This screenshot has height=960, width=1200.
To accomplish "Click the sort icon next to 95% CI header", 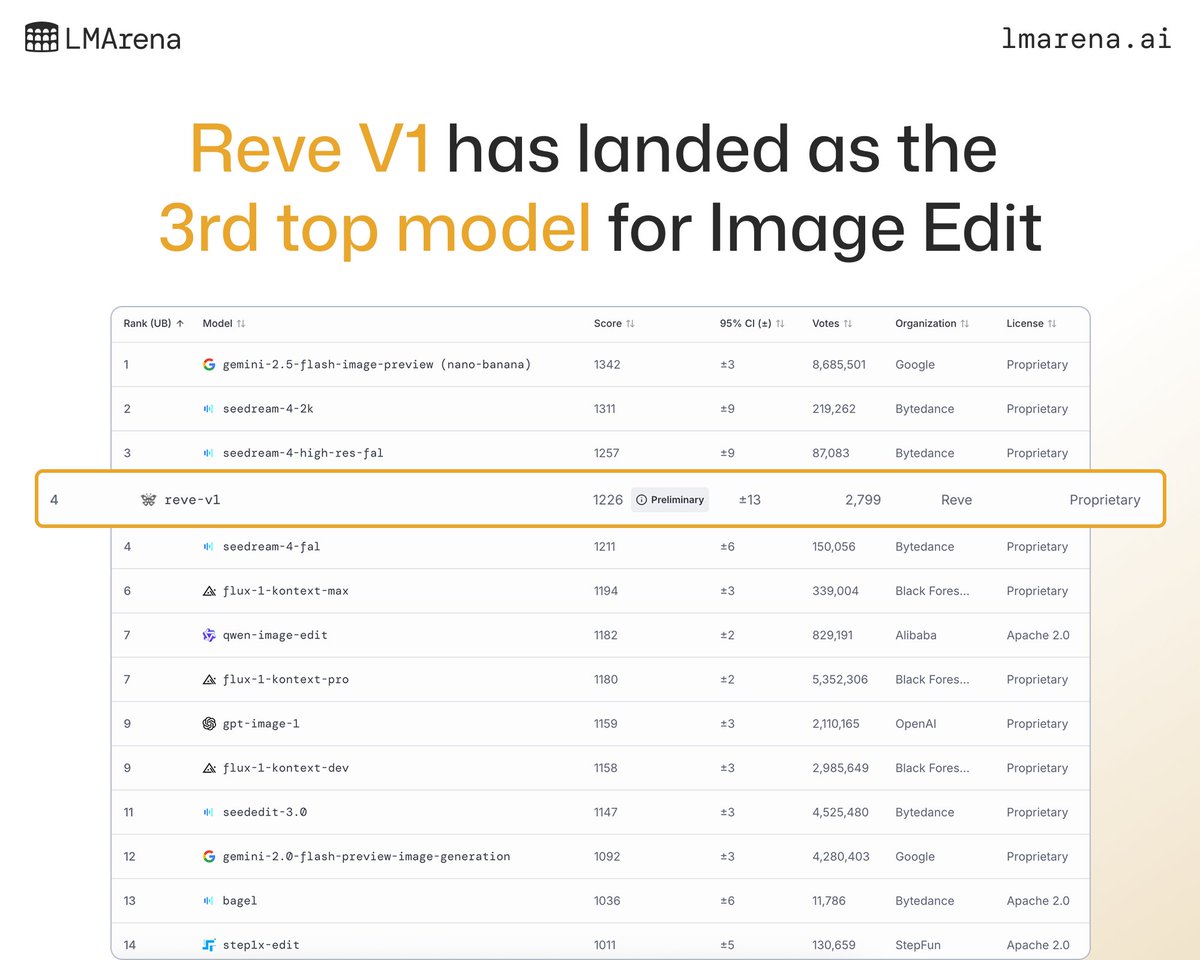I will pos(780,324).
